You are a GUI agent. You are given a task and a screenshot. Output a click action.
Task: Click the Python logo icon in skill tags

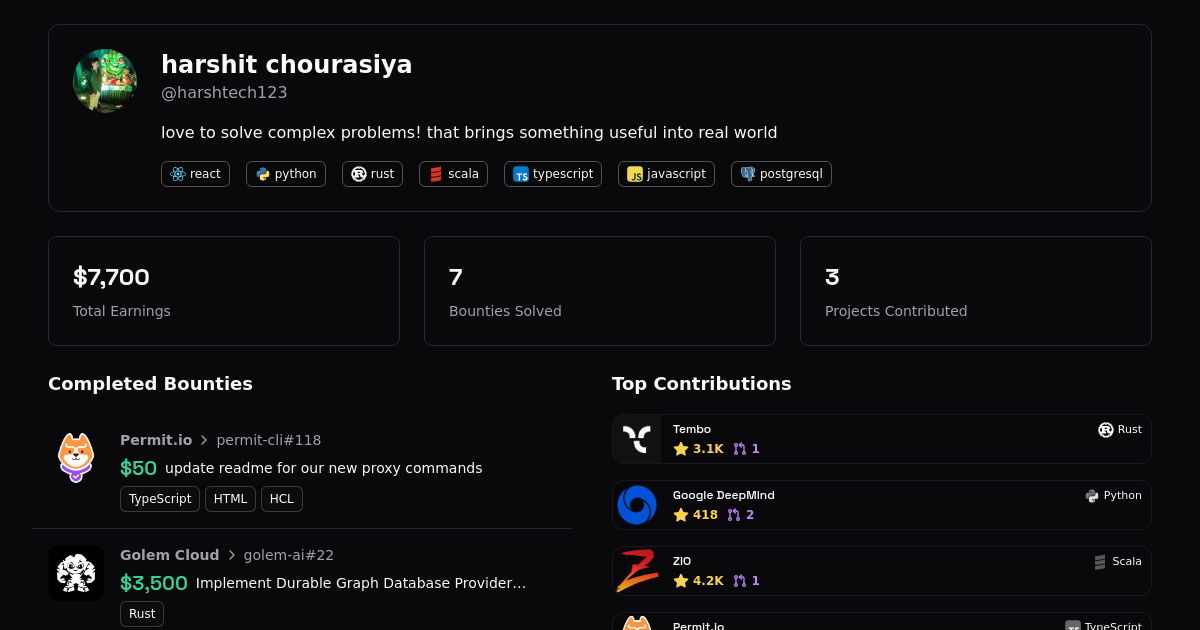263,174
